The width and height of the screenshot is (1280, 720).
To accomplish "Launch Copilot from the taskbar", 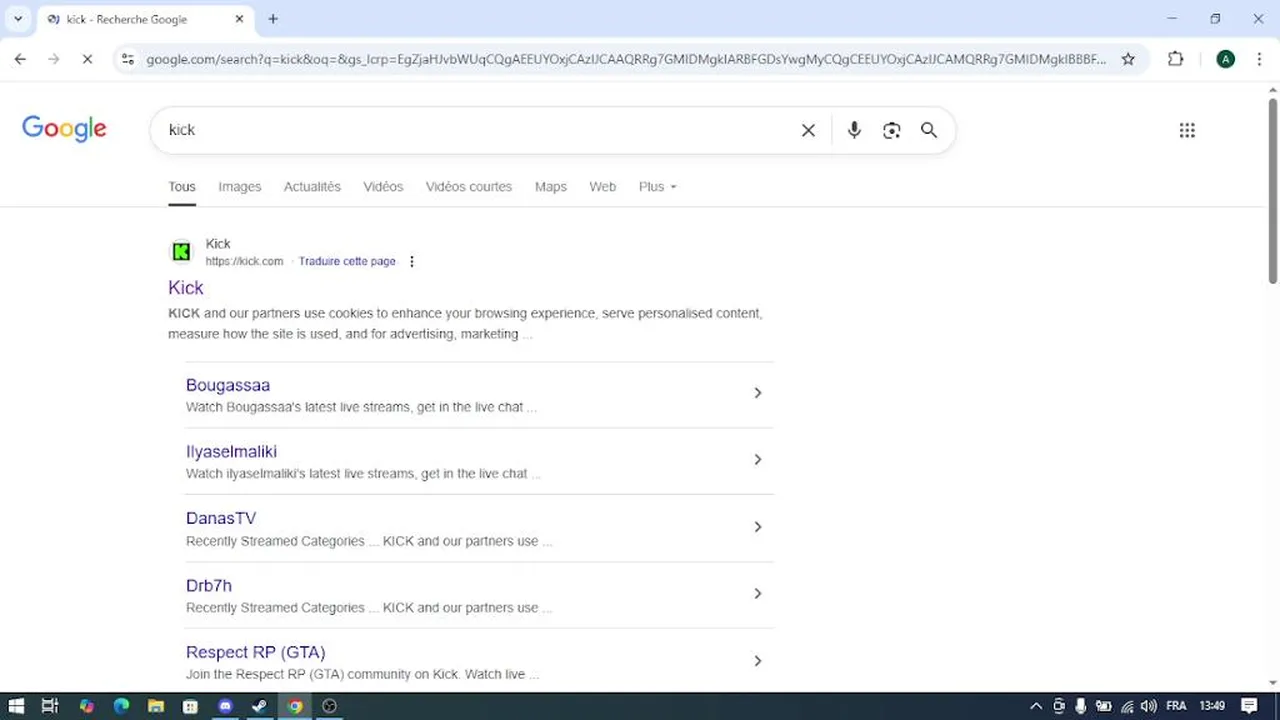I will click(86, 706).
